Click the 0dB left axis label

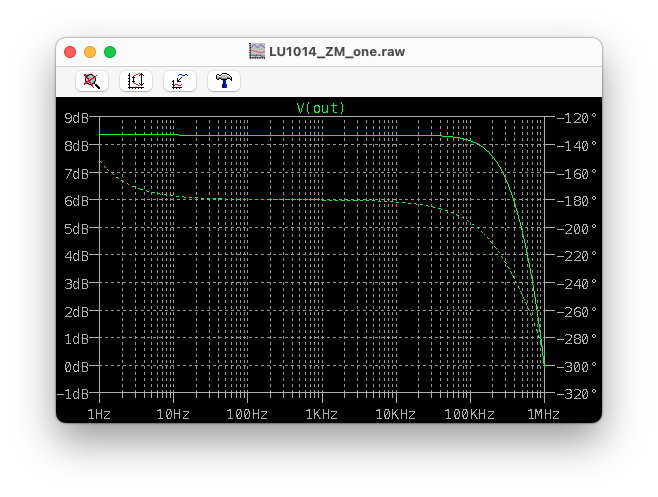(x=76, y=367)
